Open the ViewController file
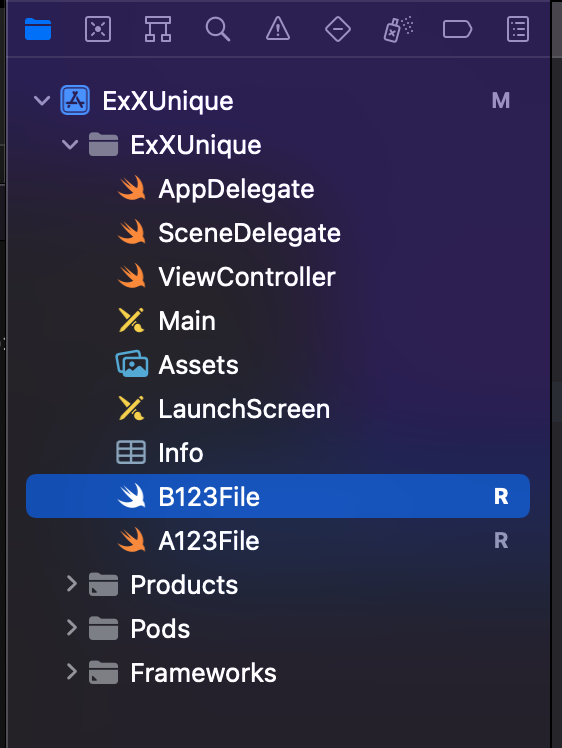The width and height of the screenshot is (562, 748). pyautogui.click(x=247, y=277)
